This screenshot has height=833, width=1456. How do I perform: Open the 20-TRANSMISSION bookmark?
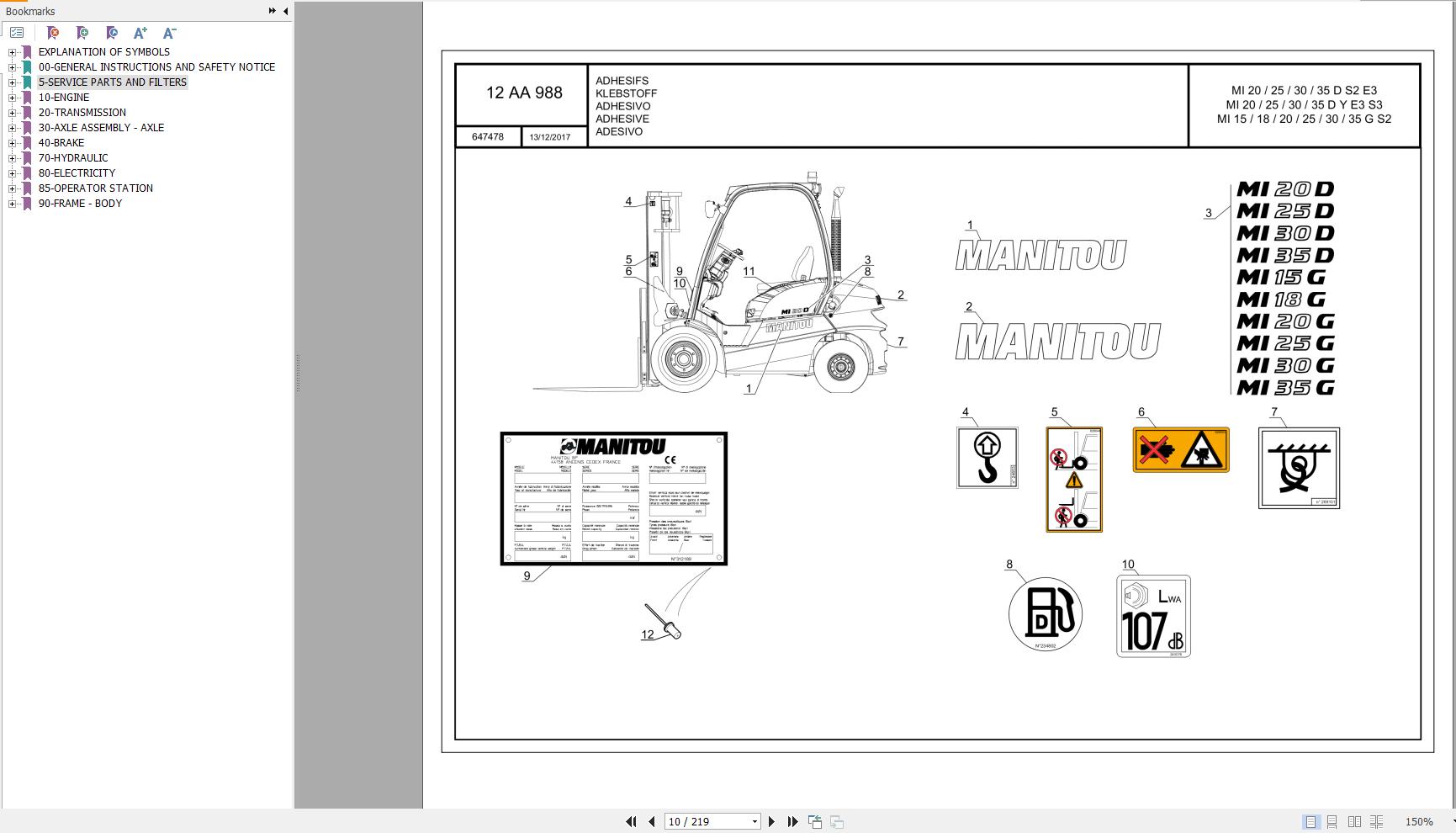tap(82, 113)
